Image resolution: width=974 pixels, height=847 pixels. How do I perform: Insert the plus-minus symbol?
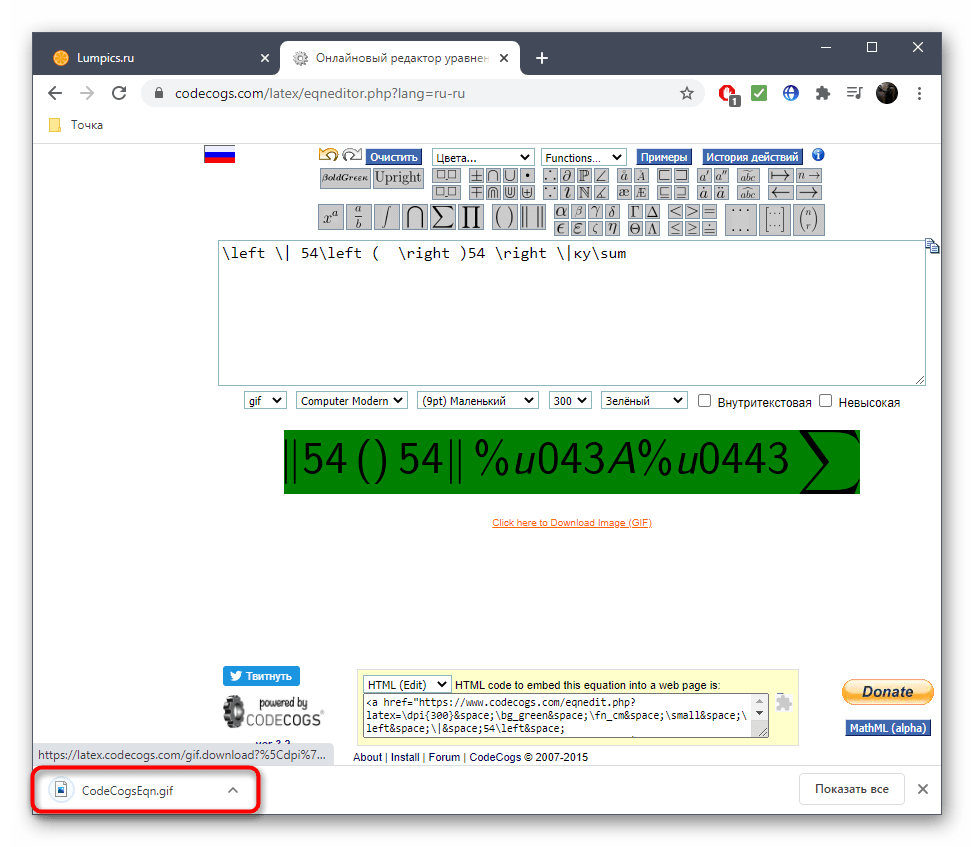pyautogui.click(x=476, y=176)
